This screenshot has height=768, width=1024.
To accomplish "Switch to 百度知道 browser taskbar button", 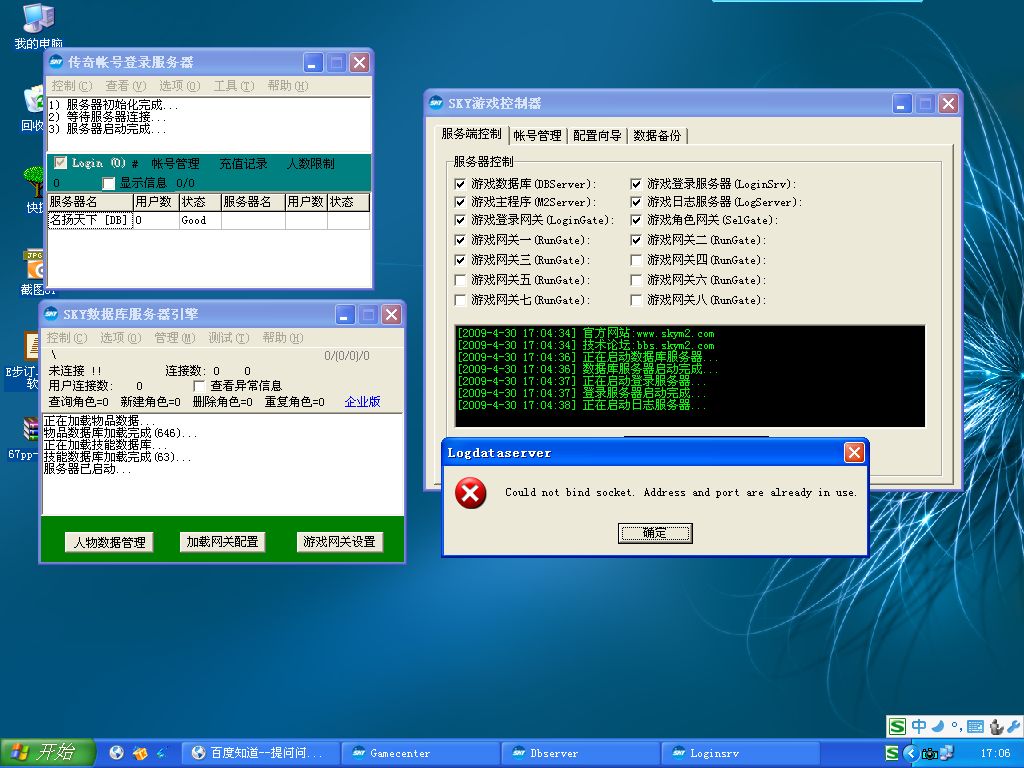I will point(261,753).
